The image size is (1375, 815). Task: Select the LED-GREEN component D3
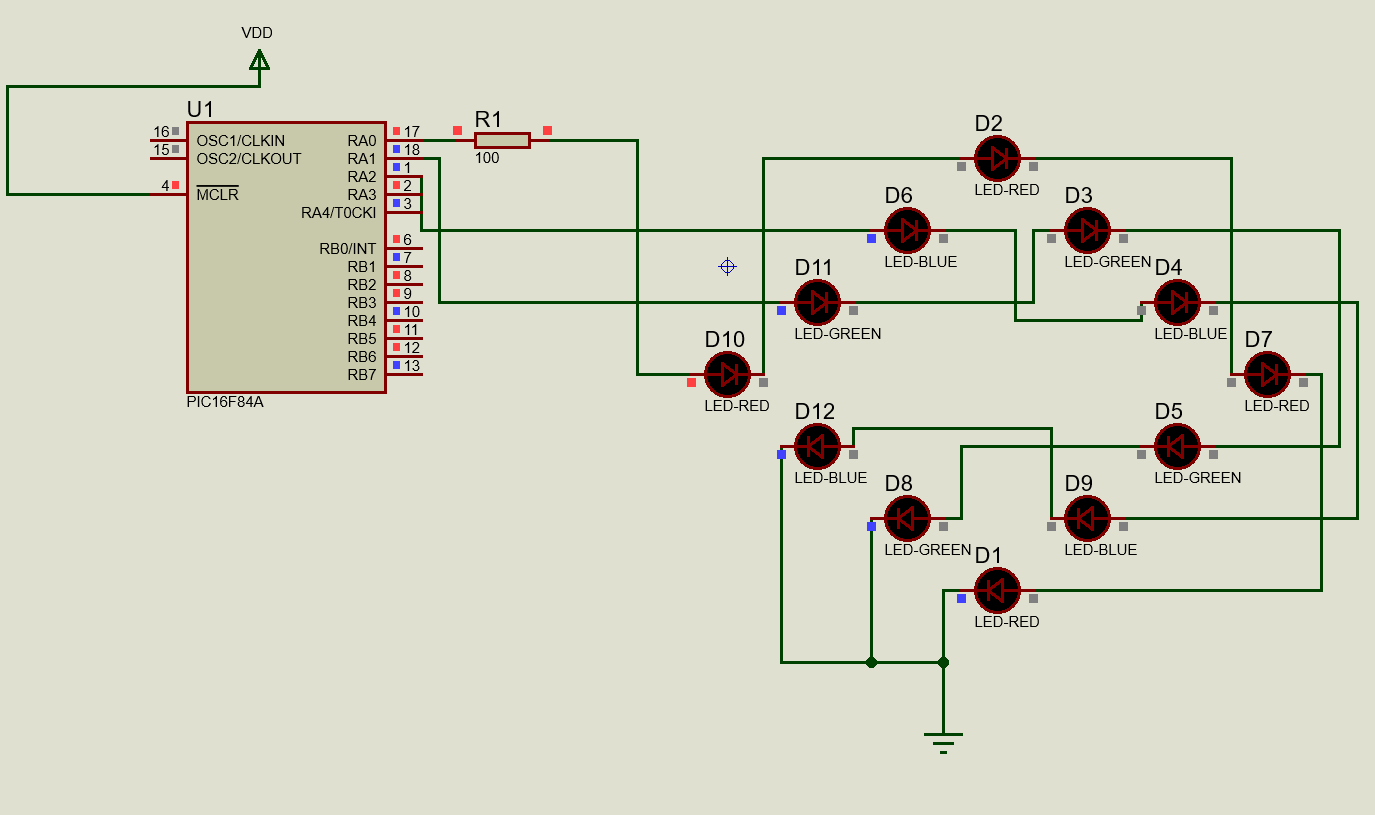pyautogui.click(x=1087, y=230)
